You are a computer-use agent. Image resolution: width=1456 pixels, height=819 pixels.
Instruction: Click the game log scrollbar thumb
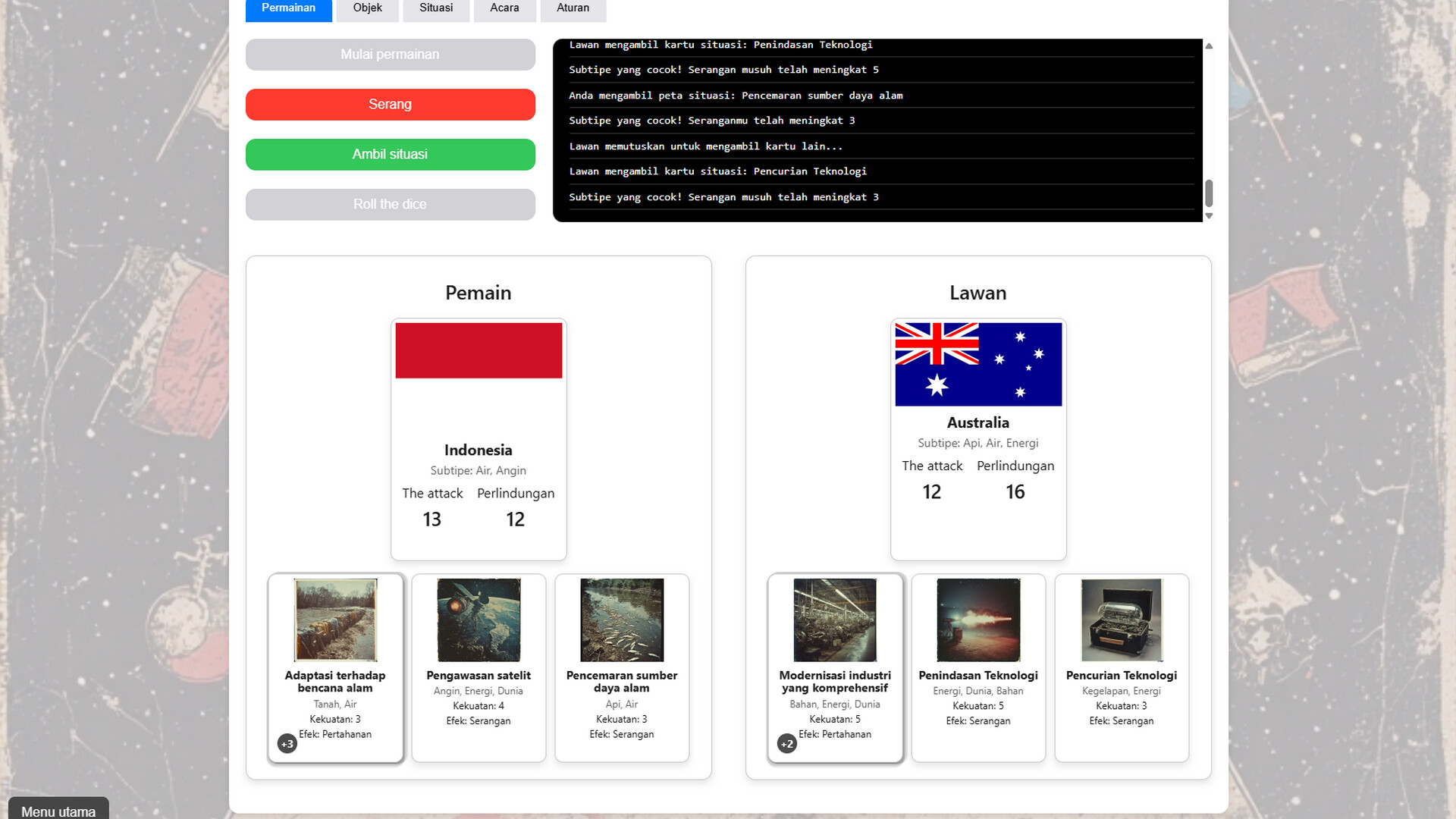click(1209, 193)
